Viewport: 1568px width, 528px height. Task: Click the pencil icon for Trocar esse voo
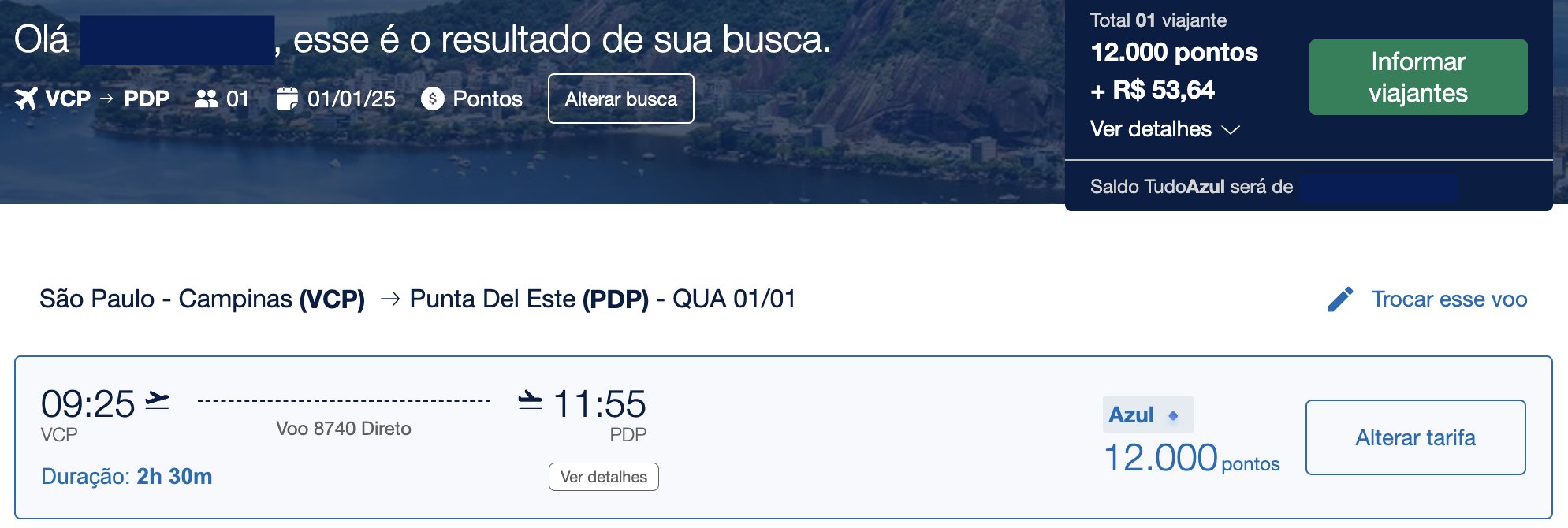pos(1340,299)
